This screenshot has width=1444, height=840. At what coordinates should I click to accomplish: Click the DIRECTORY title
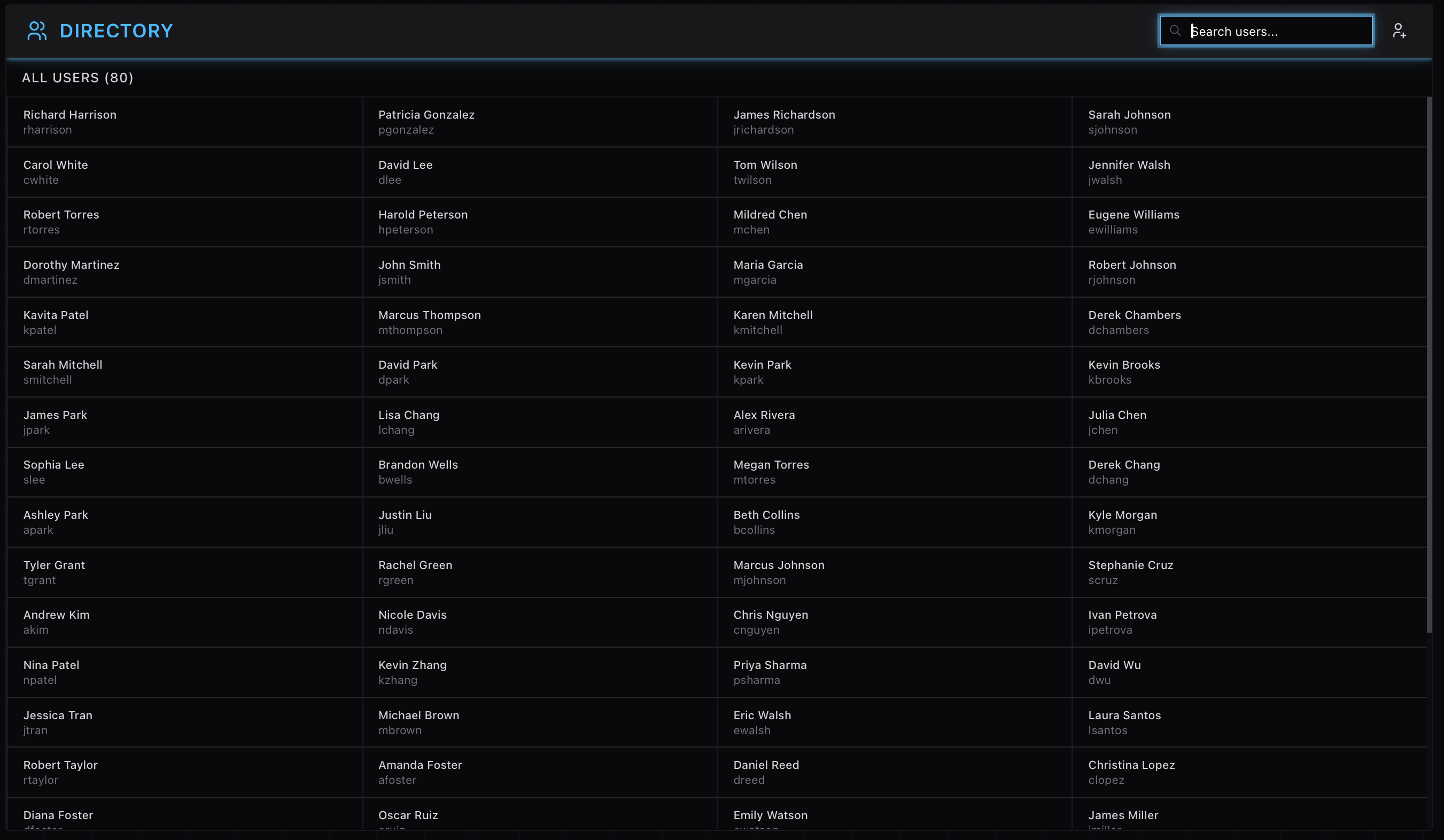117,31
